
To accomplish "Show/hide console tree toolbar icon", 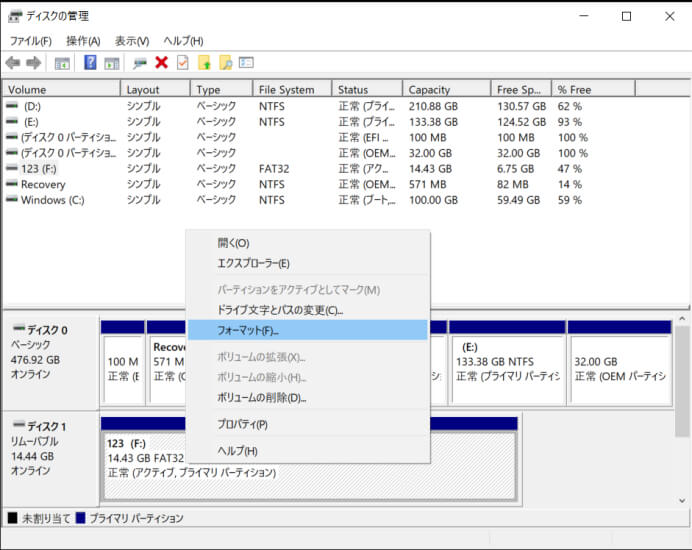I will [62, 64].
